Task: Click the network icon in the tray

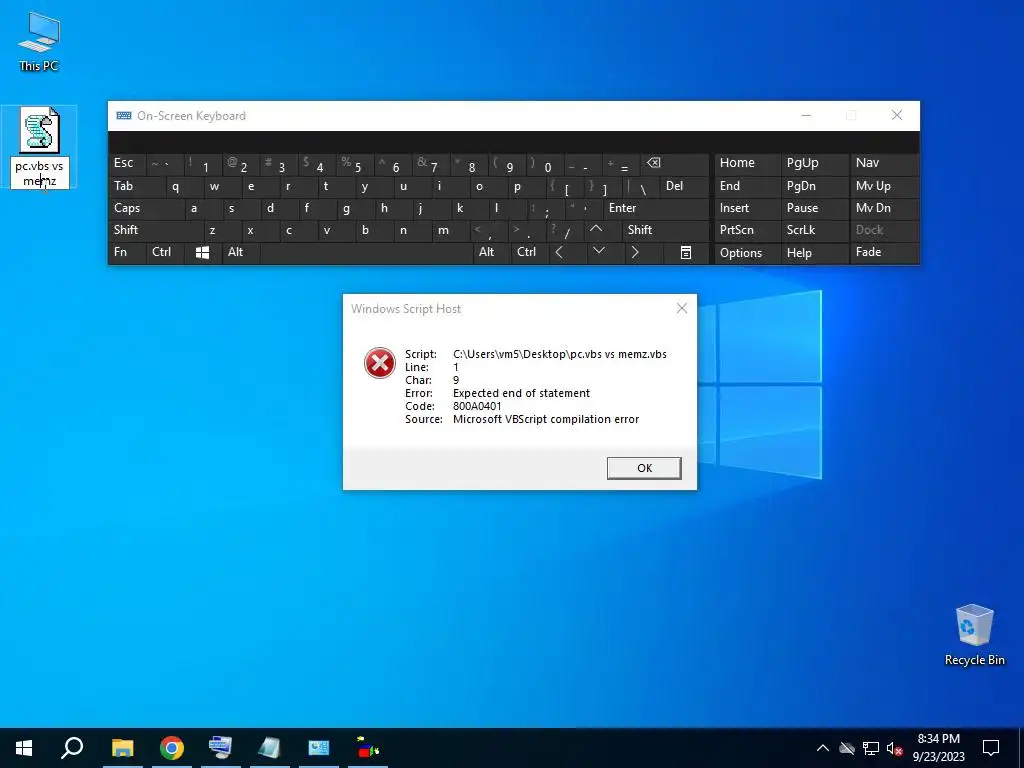Action: [871, 748]
